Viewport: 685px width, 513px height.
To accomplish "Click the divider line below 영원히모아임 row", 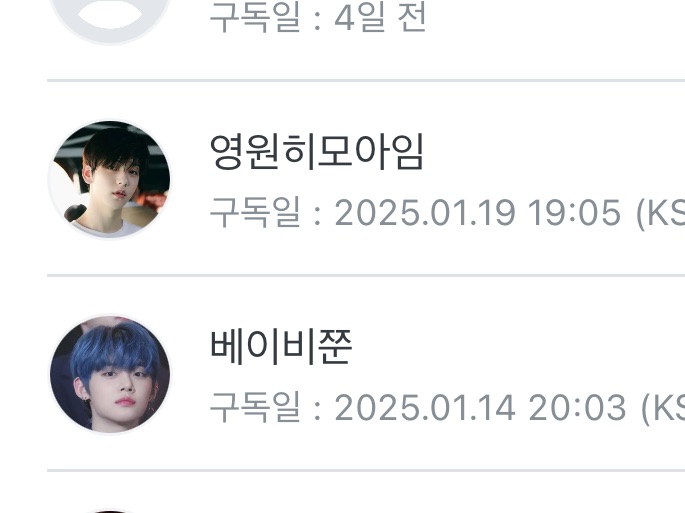I will (366, 276).
